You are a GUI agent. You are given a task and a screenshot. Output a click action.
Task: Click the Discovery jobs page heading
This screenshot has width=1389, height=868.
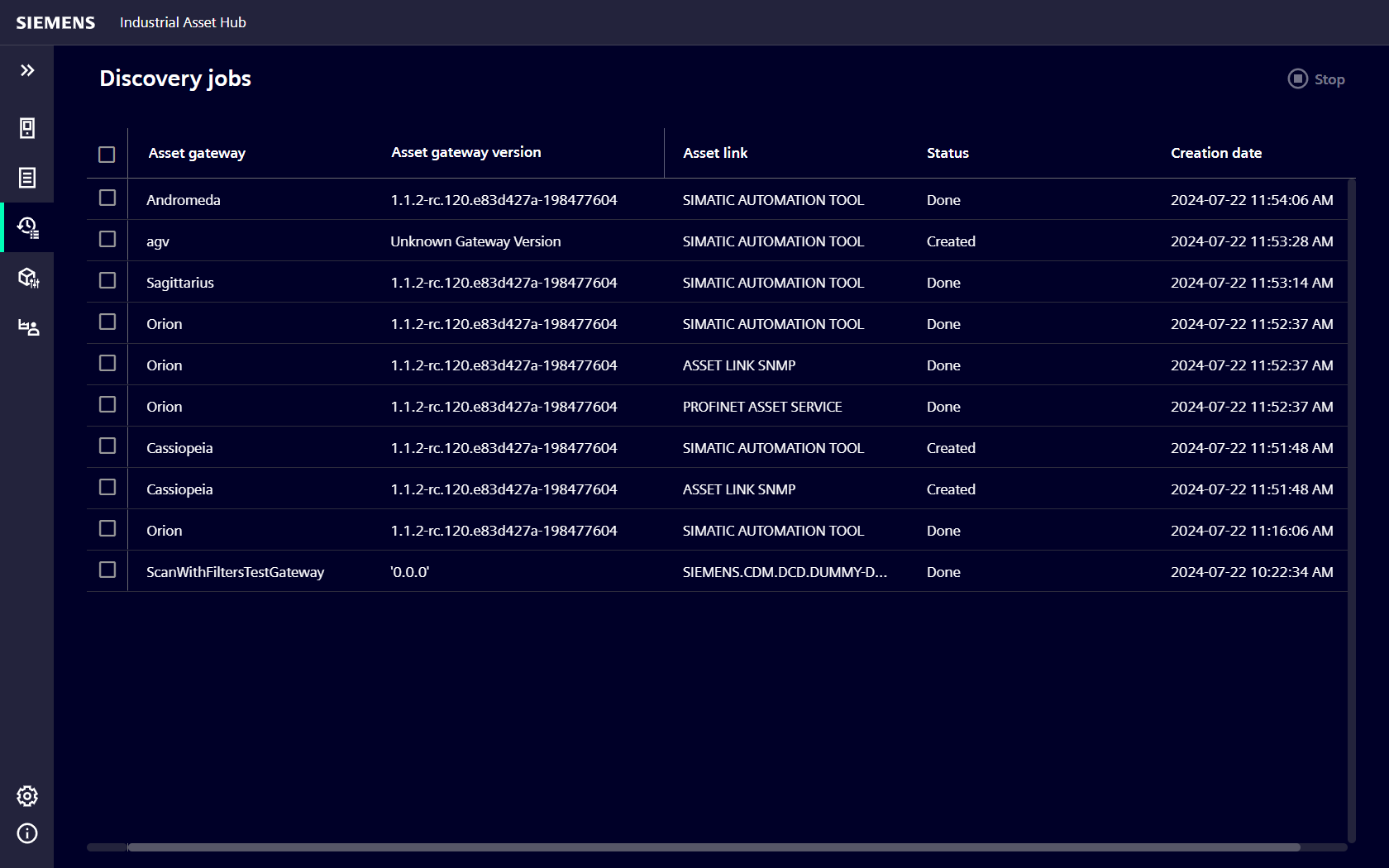click(x=175, y=79)
